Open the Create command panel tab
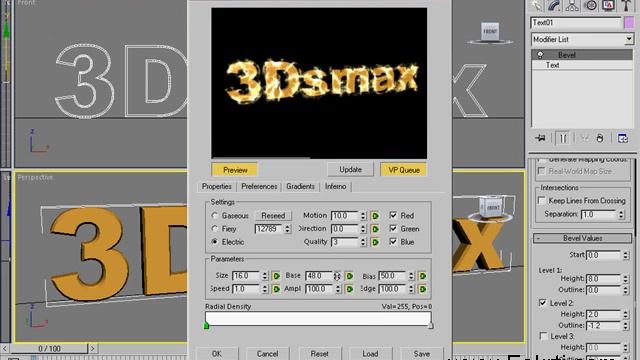 537,5
